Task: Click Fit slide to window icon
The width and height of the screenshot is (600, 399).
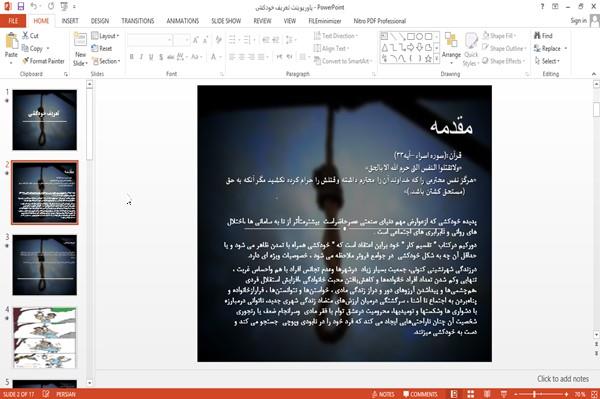Action: (594, 394)
